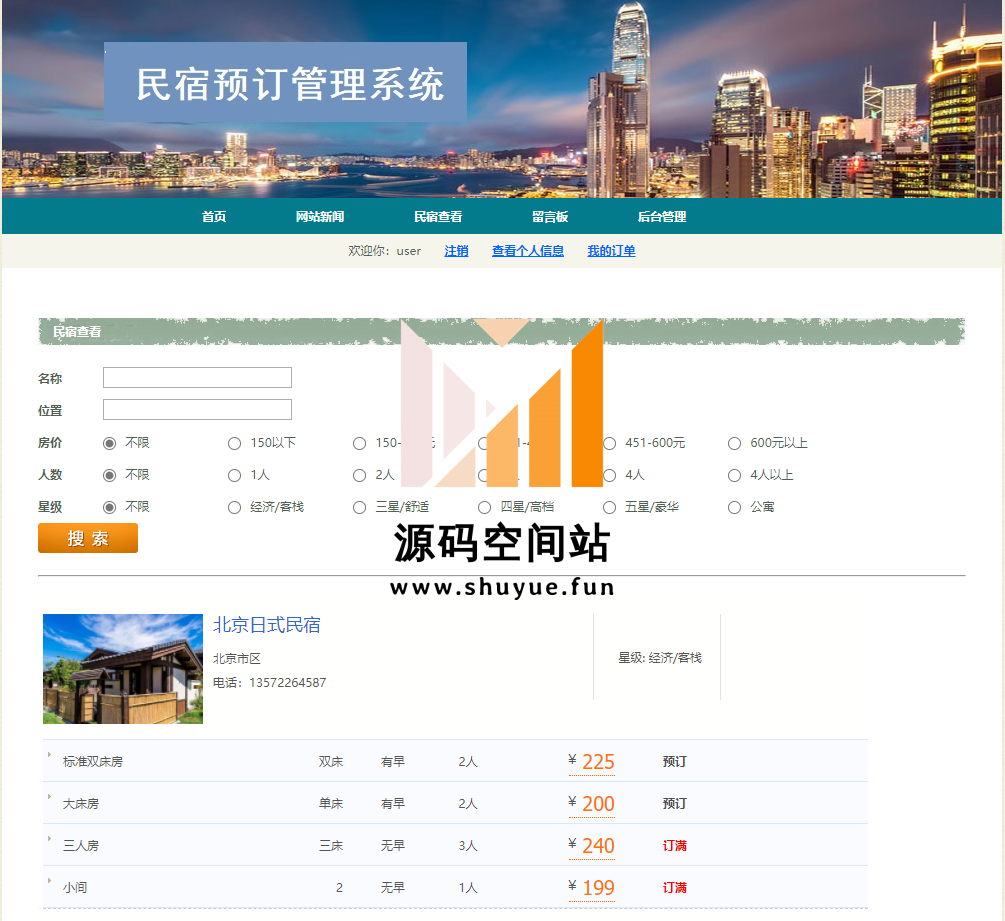This screenshot has width=1005, height=921.
Task: Open the 北京日式民宿 listing title link
Action: tap(267, 625)
